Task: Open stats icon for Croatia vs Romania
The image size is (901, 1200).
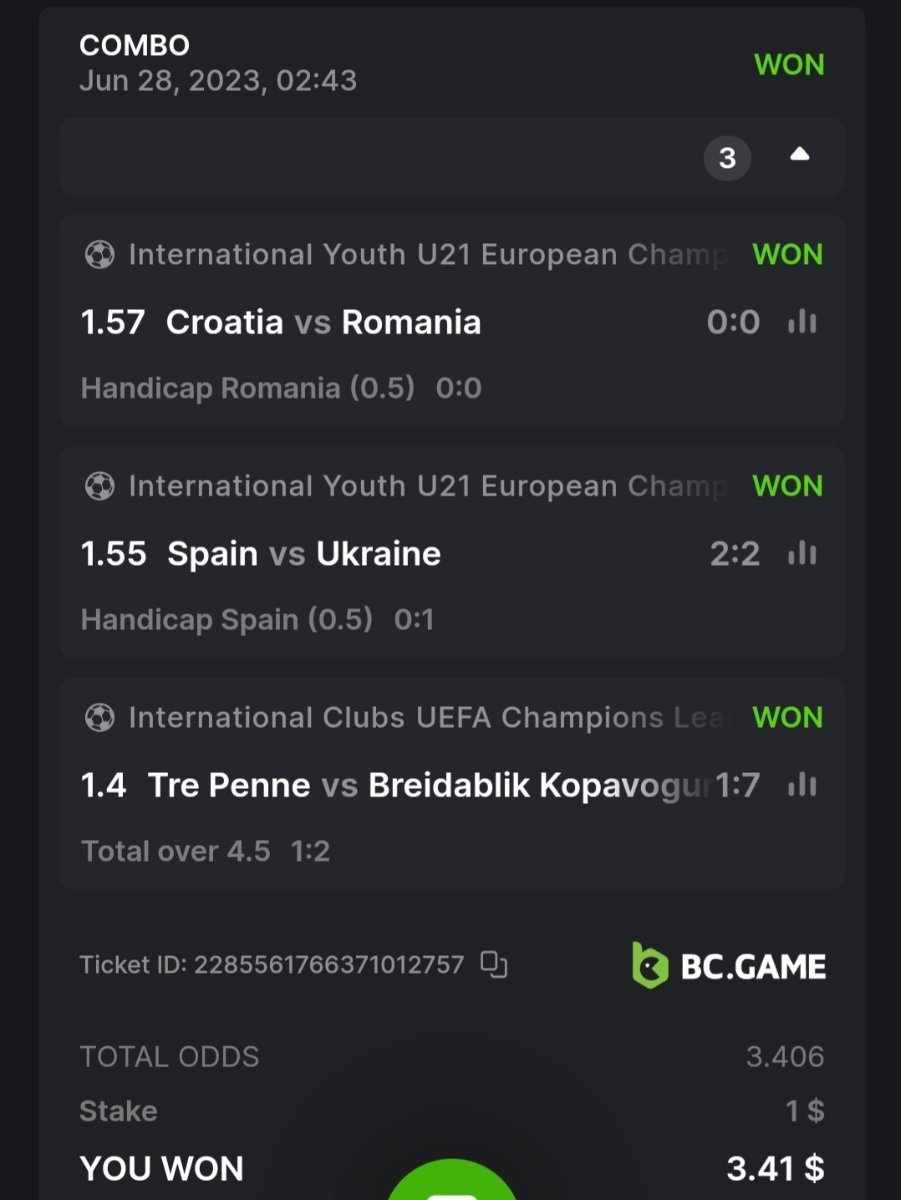Action: pyautogui.click(x=802, y=322)
